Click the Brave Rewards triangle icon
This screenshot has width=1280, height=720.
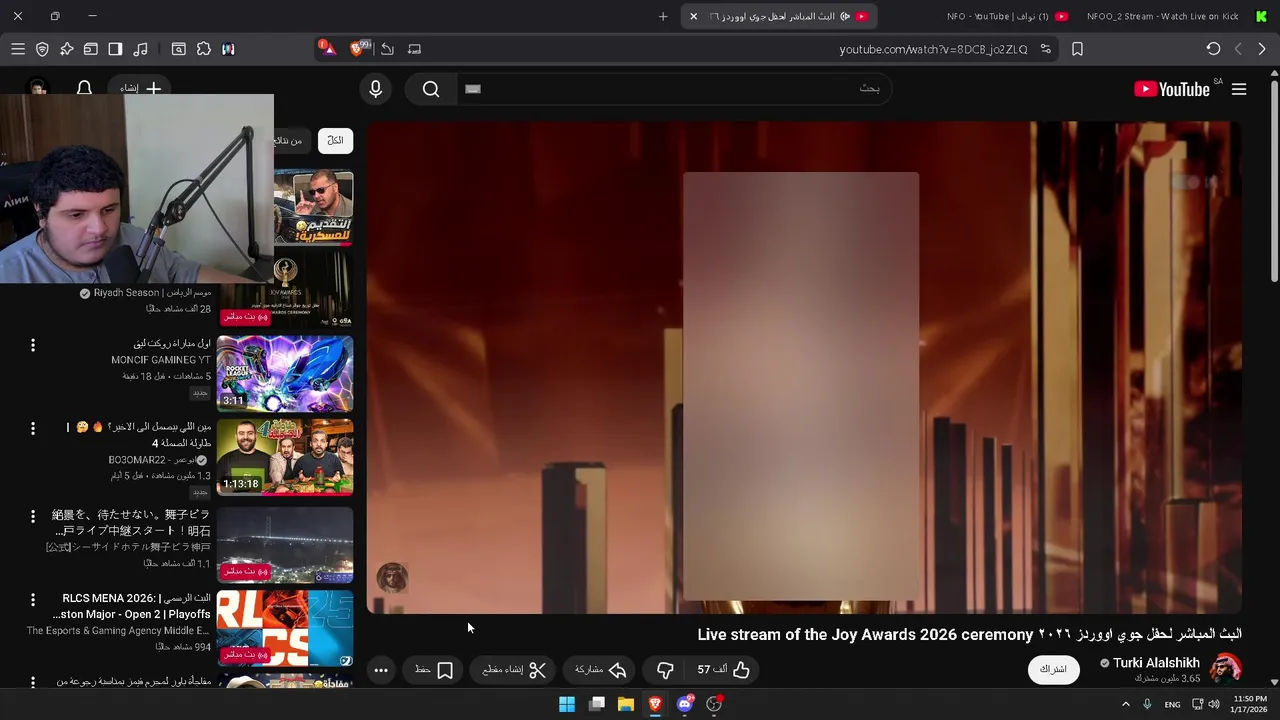[x=327, y=48]
